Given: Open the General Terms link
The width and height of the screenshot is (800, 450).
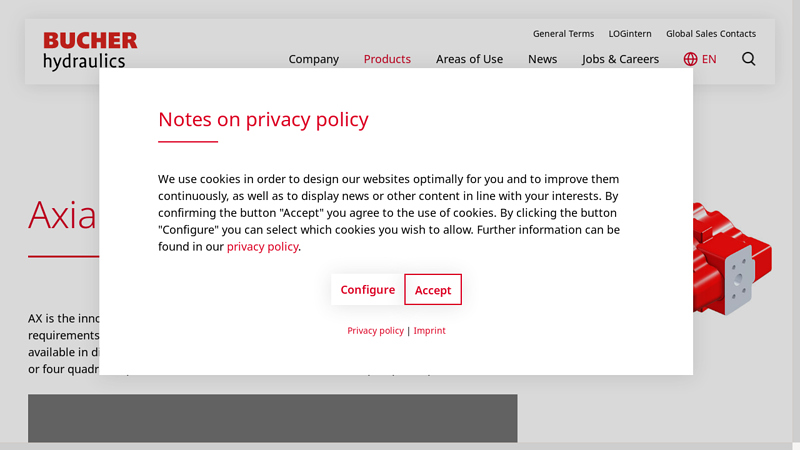Looking at the screenshot, I should [x=563, y=34].
